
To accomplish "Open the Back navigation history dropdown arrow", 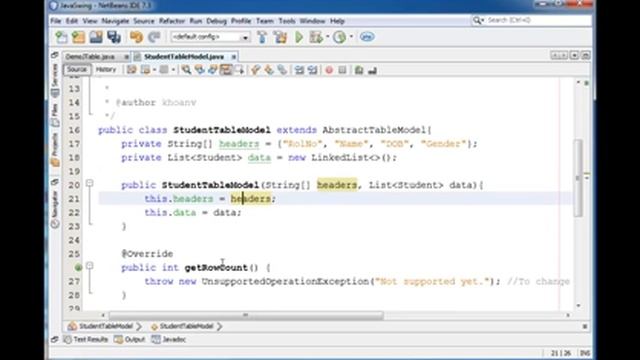I will [154, 70].
